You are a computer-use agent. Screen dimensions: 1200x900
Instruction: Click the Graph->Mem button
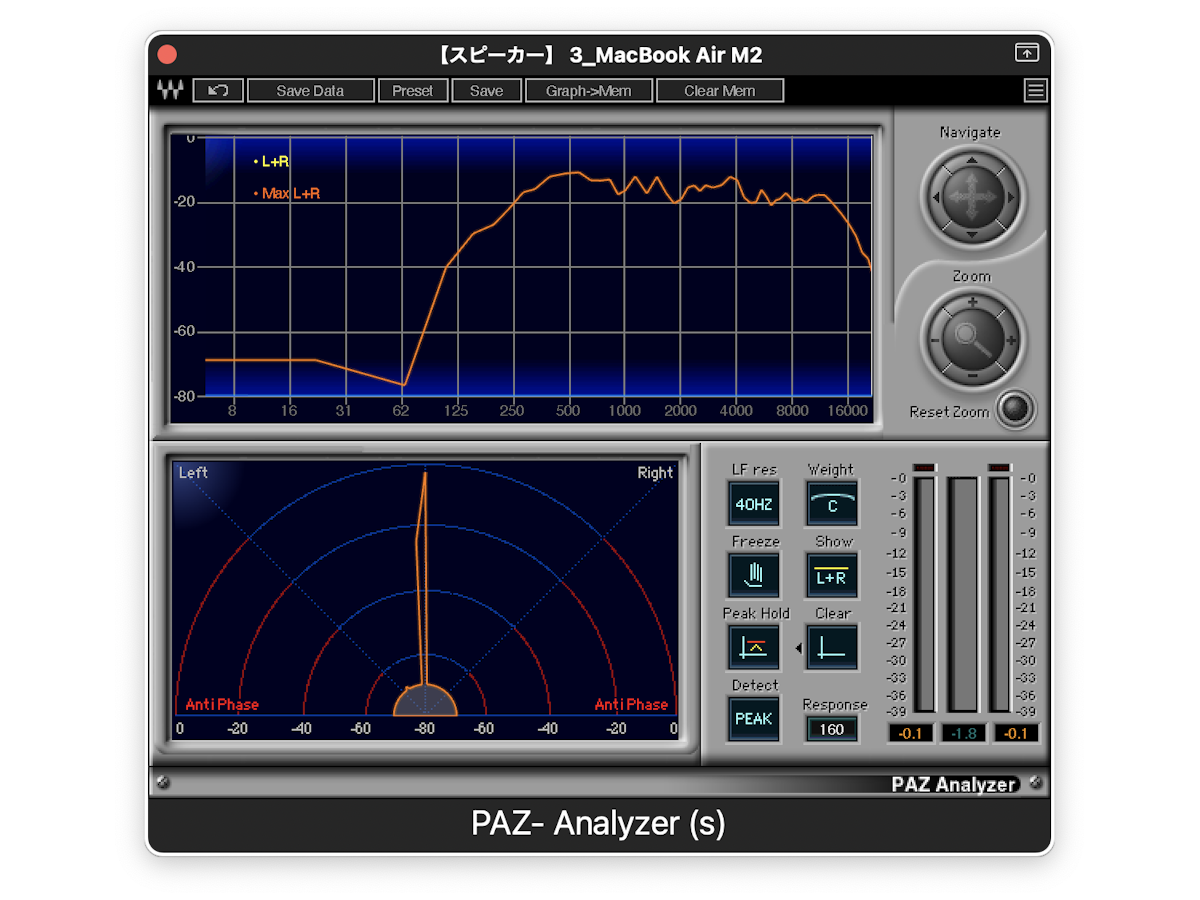point(588,90)
